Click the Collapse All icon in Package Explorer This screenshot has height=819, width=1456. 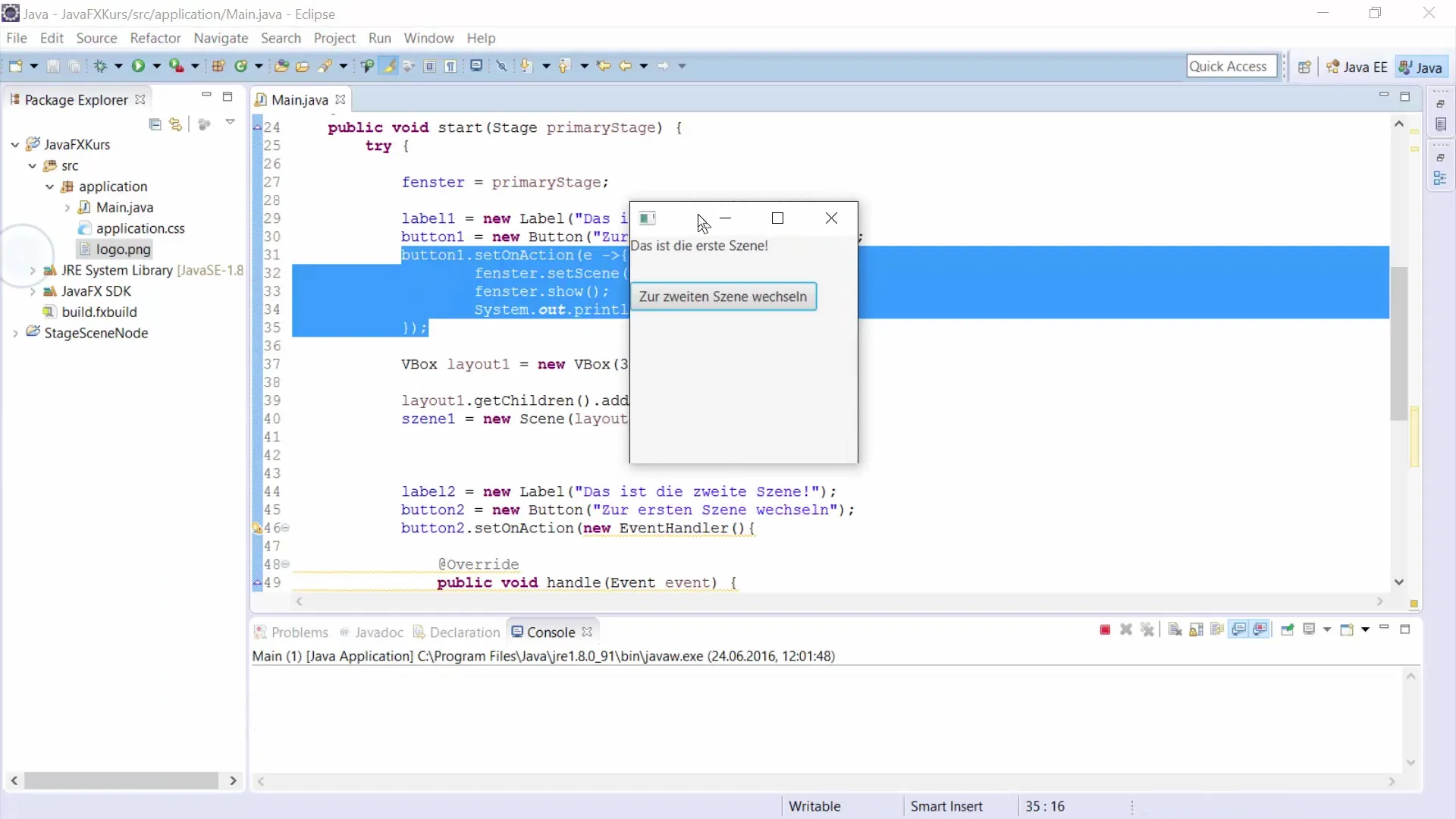(x=155, y=124)
